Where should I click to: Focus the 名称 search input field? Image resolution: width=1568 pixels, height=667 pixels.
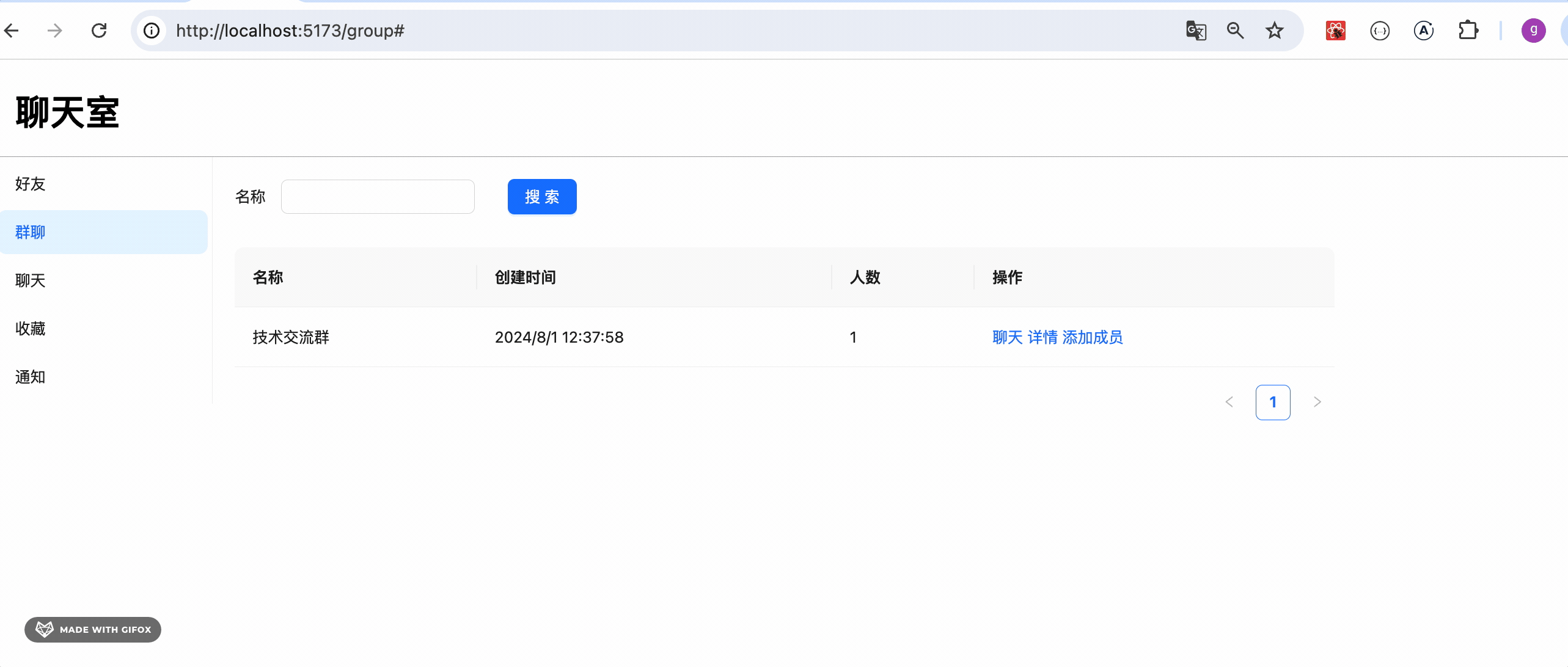[x=378, y=197]
